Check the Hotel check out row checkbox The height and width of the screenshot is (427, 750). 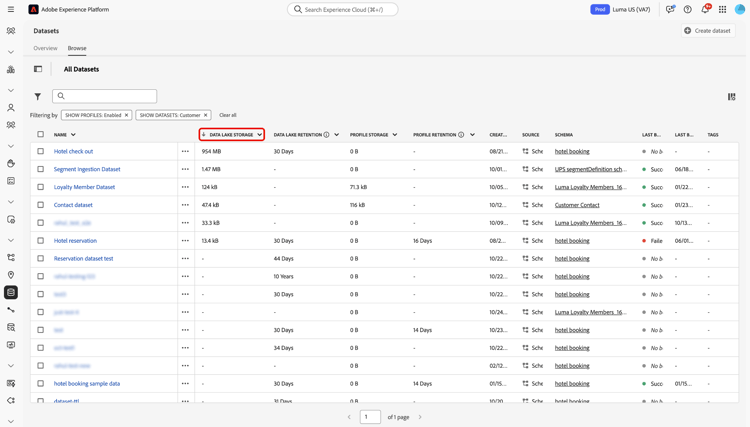[41, 151]
